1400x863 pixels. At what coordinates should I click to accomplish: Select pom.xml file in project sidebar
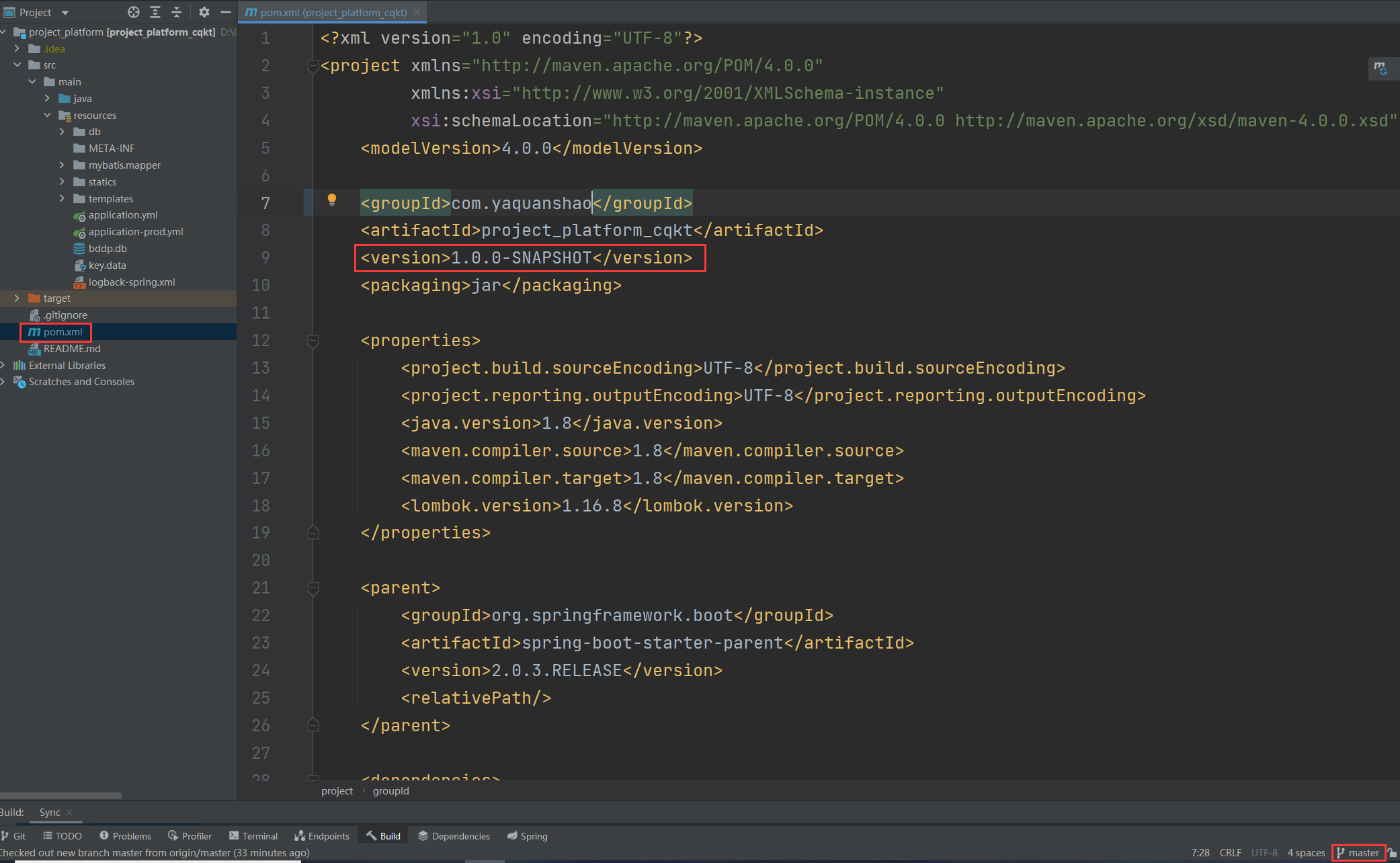click(63, 332)
